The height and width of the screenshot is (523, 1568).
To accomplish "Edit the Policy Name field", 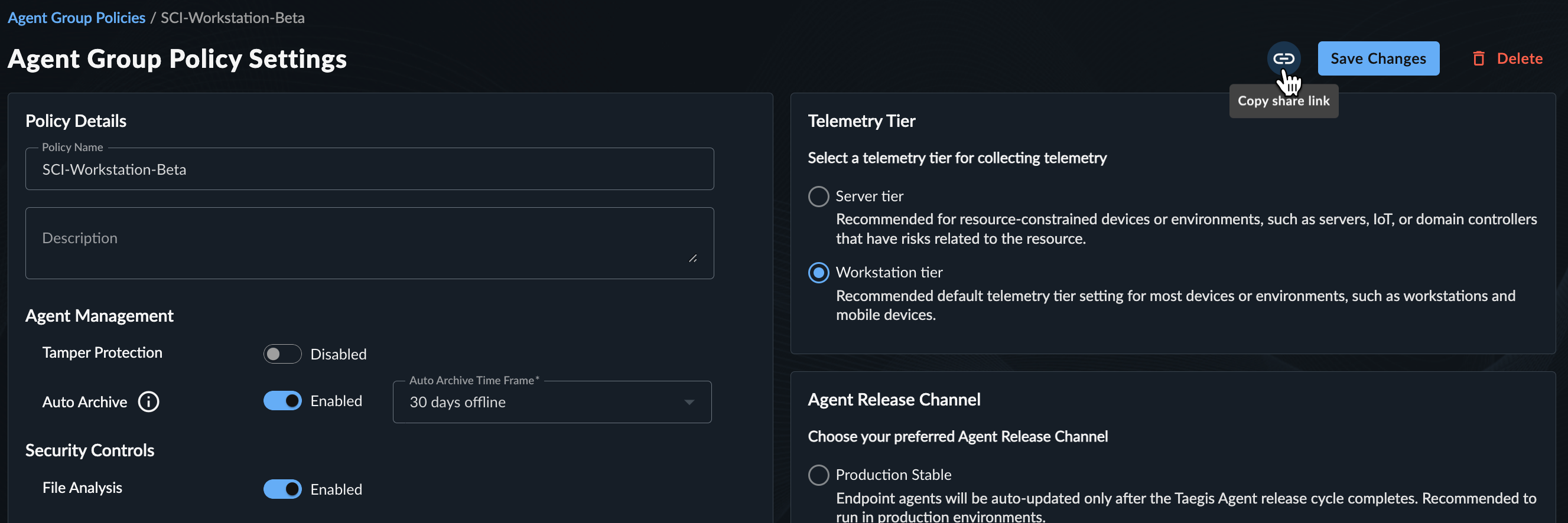I will [x=369, y=169].
